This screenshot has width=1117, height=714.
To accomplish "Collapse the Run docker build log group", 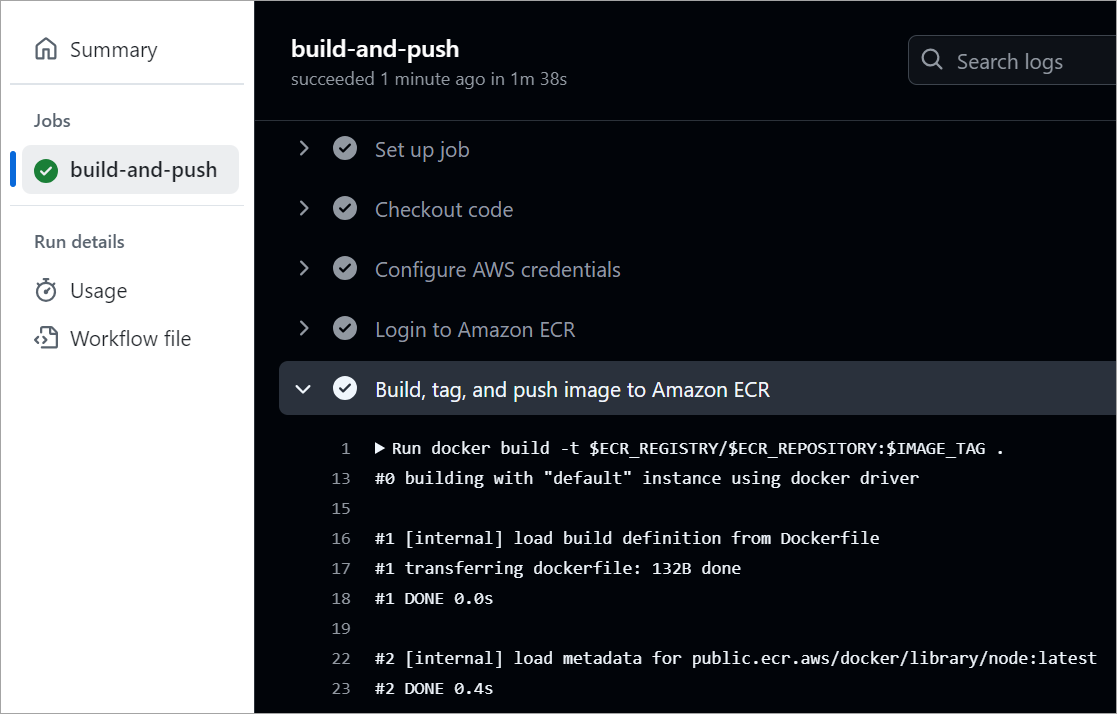I will point(380,447).
